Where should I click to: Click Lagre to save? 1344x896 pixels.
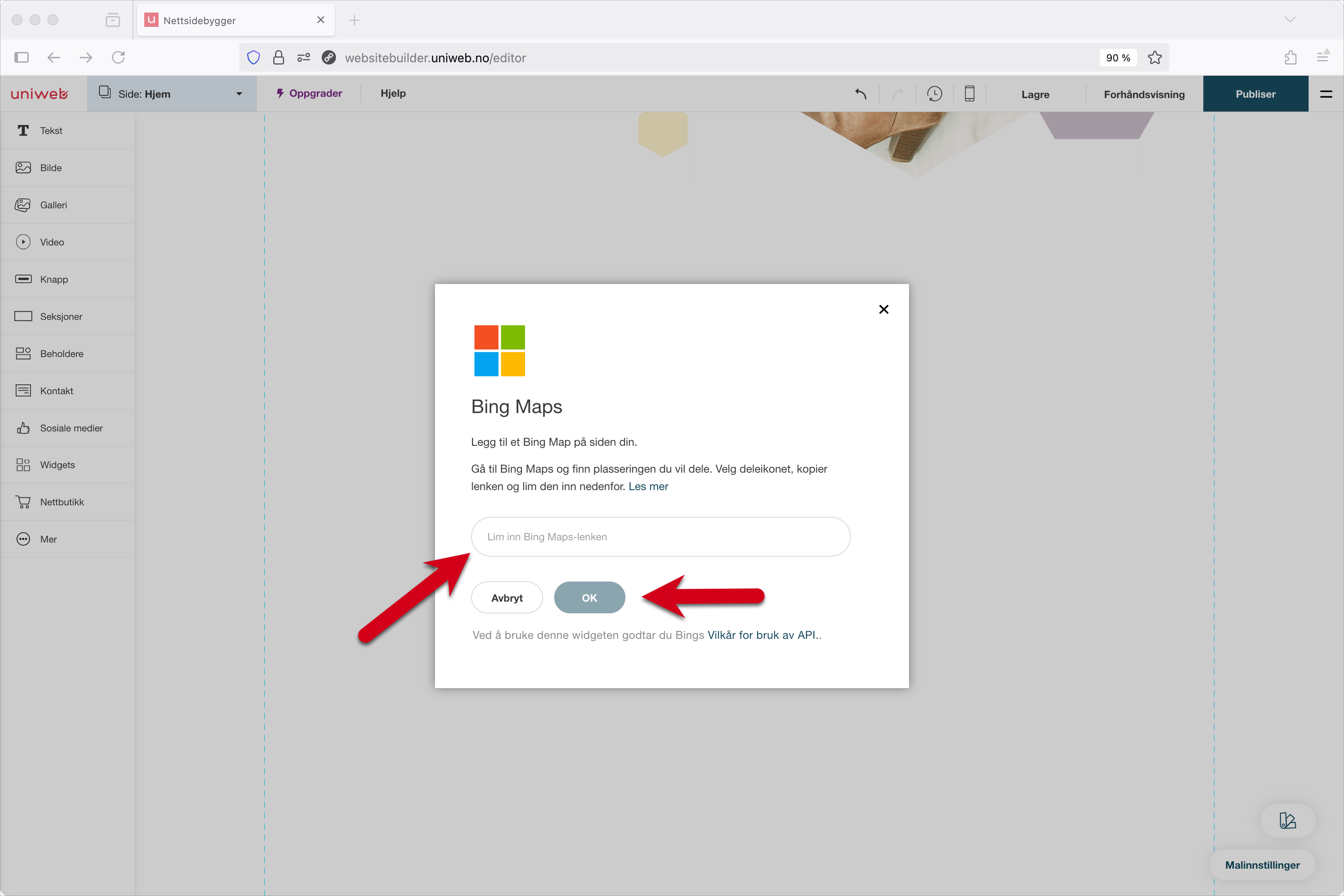click(x=1035, y=94)
